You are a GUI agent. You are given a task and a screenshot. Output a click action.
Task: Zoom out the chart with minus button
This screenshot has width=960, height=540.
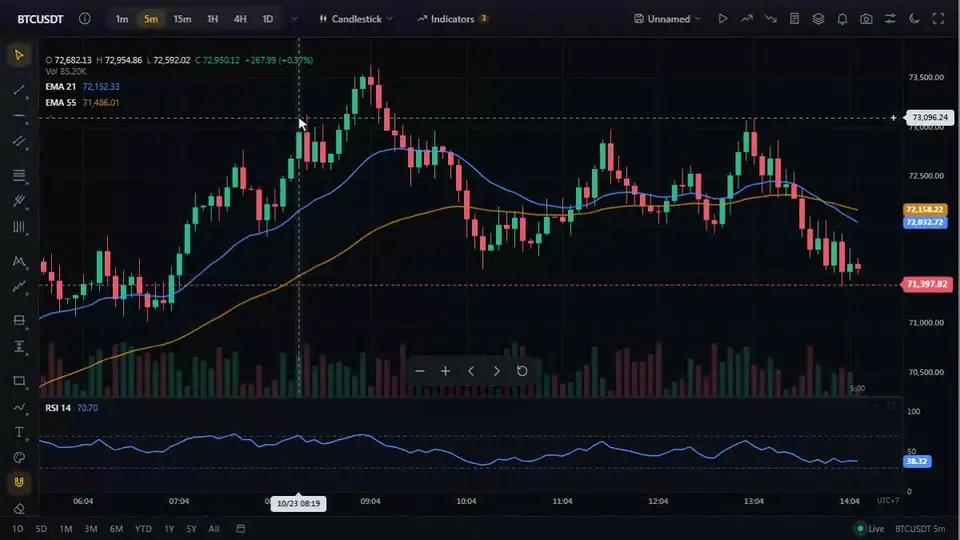[x=419, y=371]
